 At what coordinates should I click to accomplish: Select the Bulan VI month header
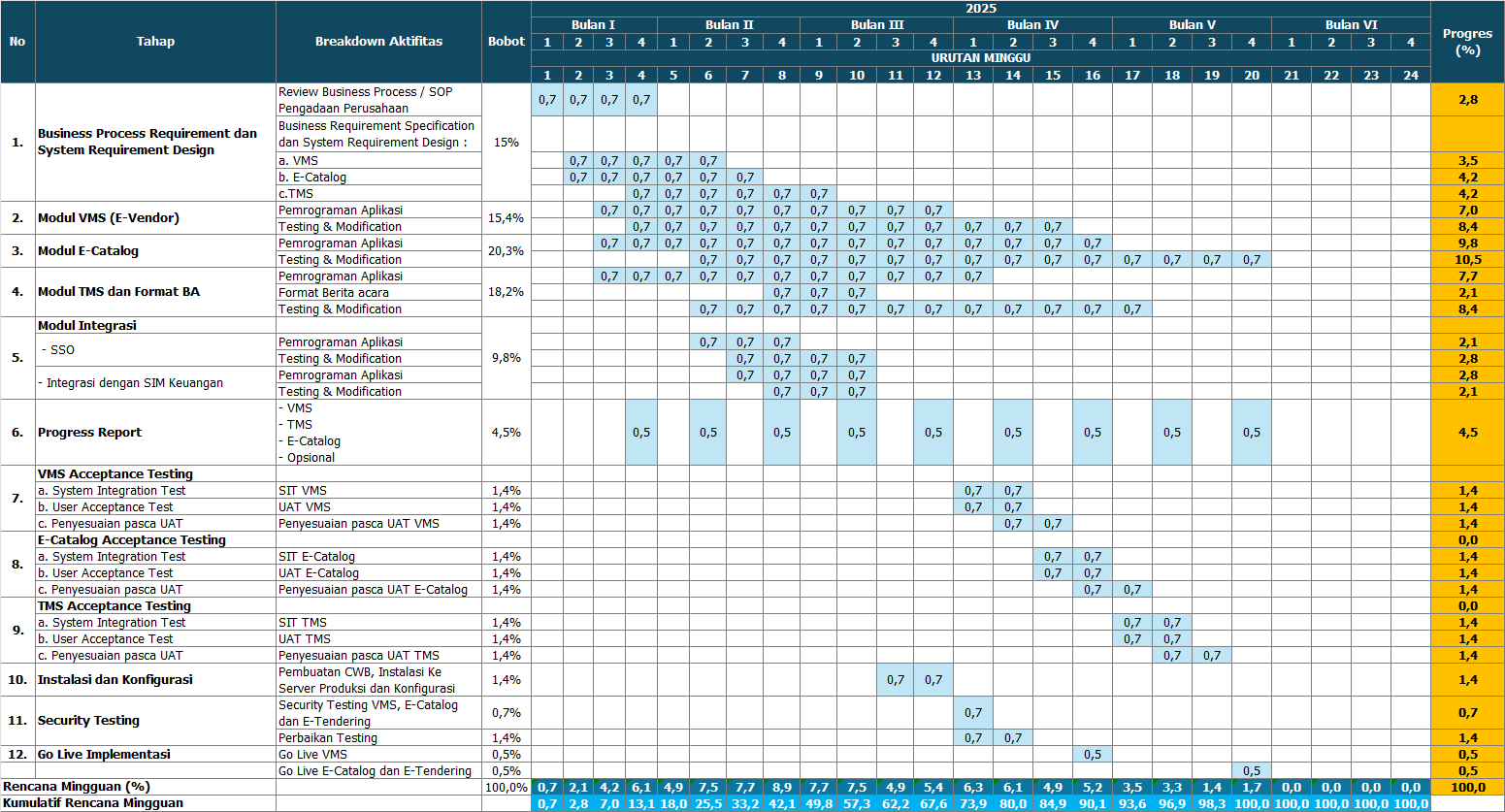[1351, 25]
